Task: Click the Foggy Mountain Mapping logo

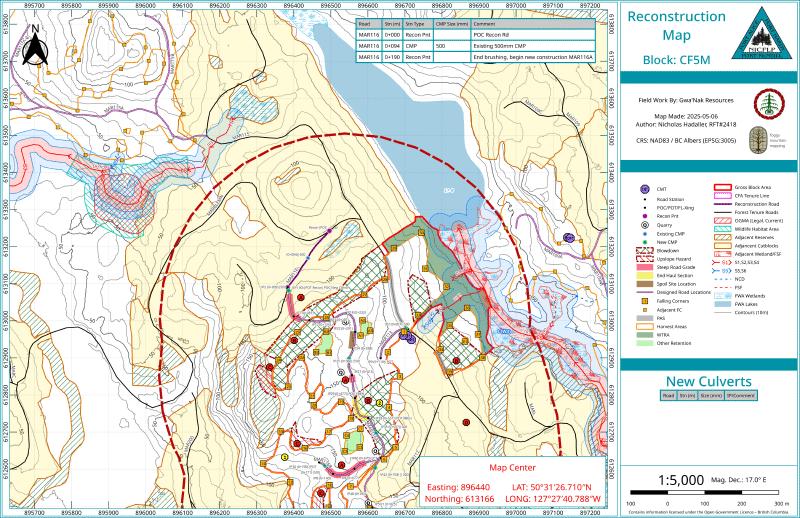Action: pyautogui.click(x=759, y=140)
